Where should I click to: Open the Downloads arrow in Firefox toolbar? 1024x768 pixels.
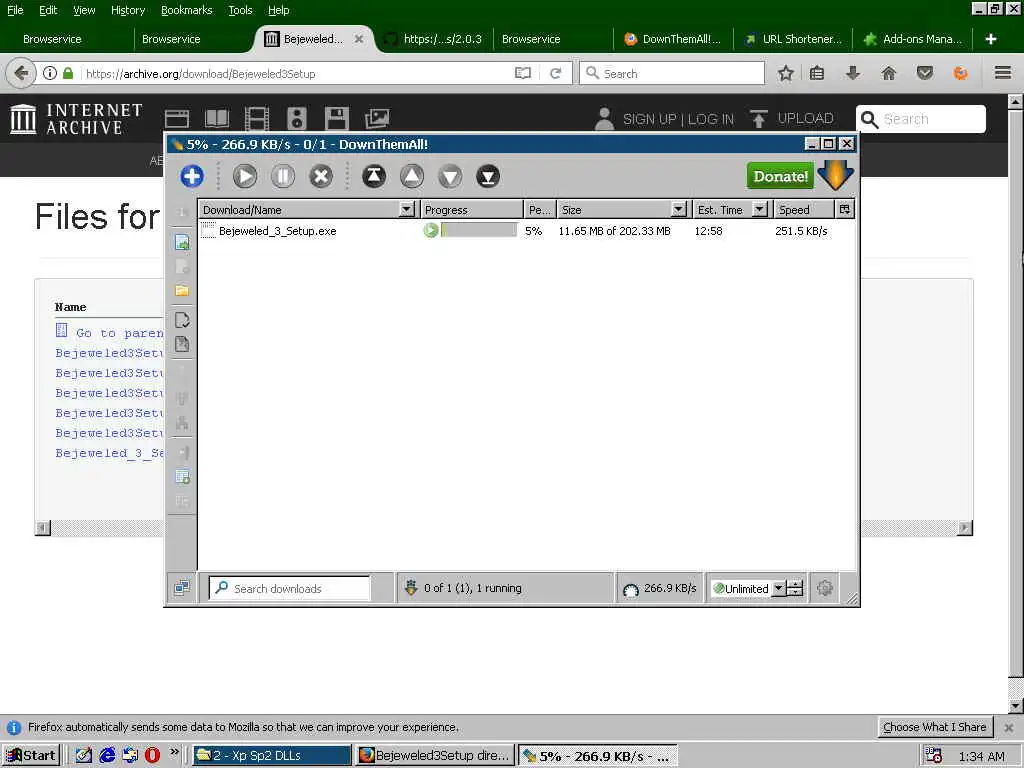click(852, 73)
